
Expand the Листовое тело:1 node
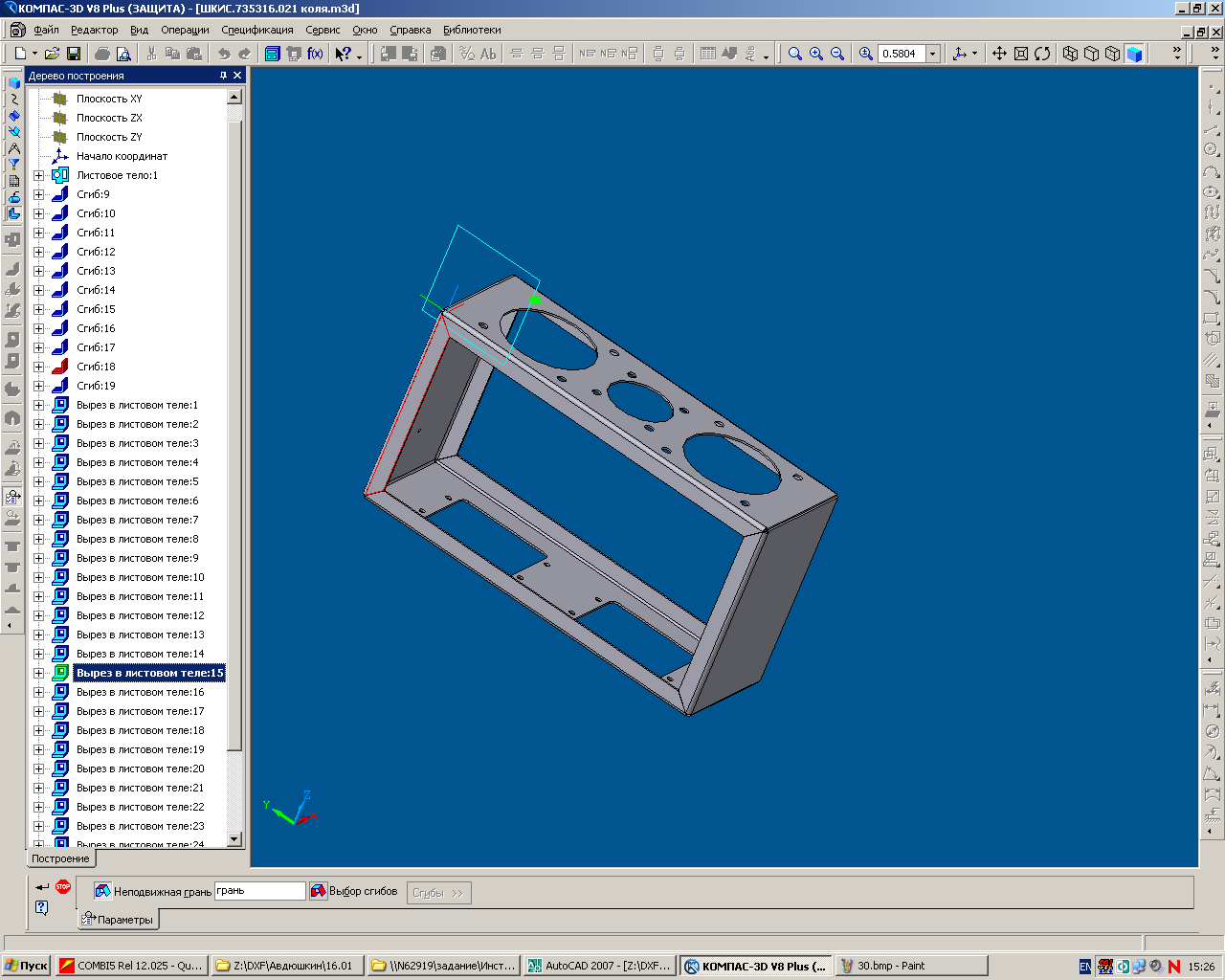(x=38, y=175)
